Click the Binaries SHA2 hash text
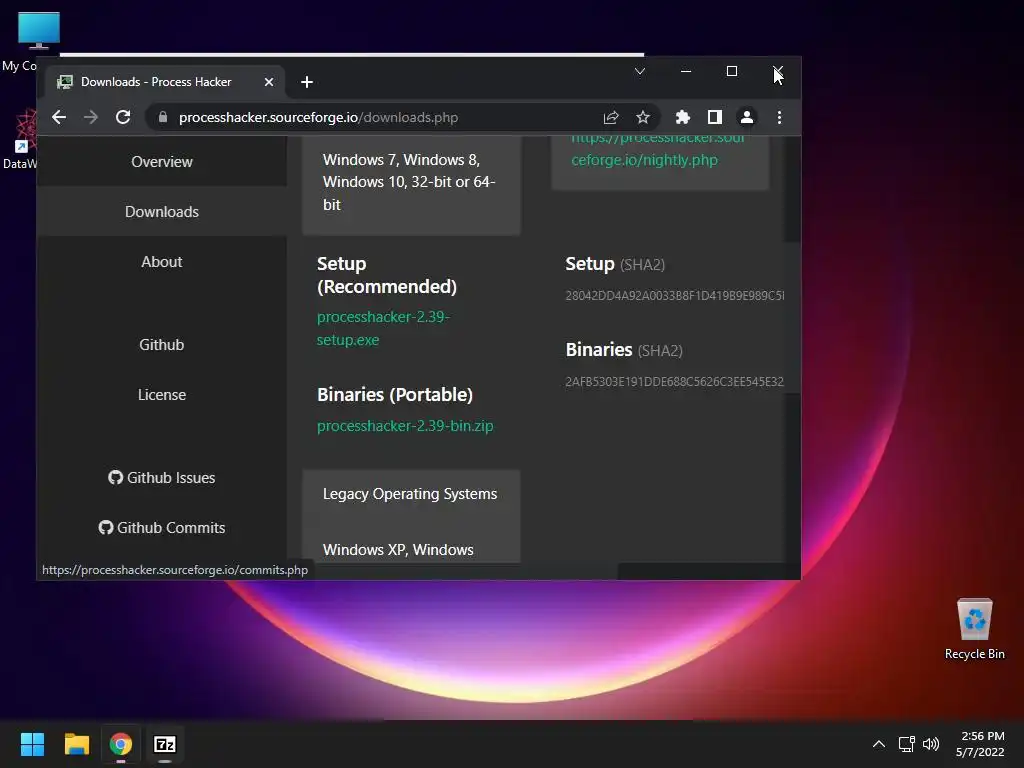 675,381
